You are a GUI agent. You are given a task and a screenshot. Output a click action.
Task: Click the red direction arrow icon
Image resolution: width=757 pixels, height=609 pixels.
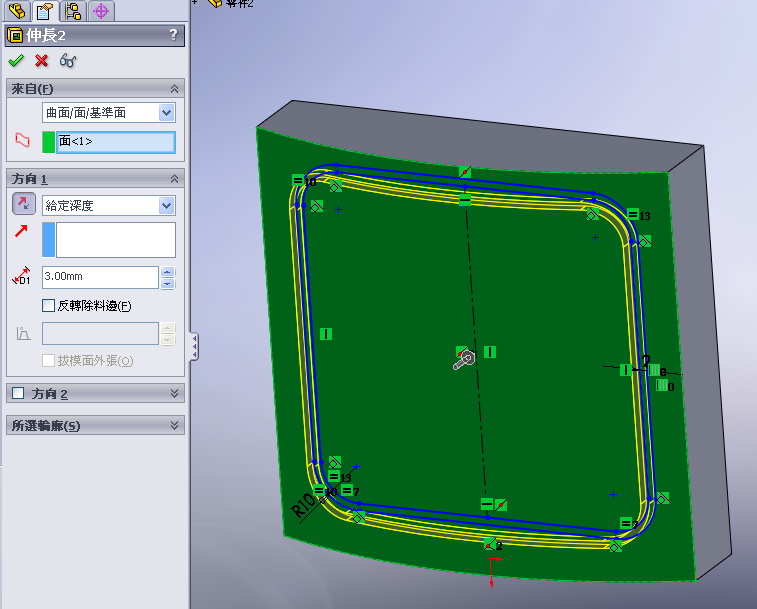tap(21, 231)
